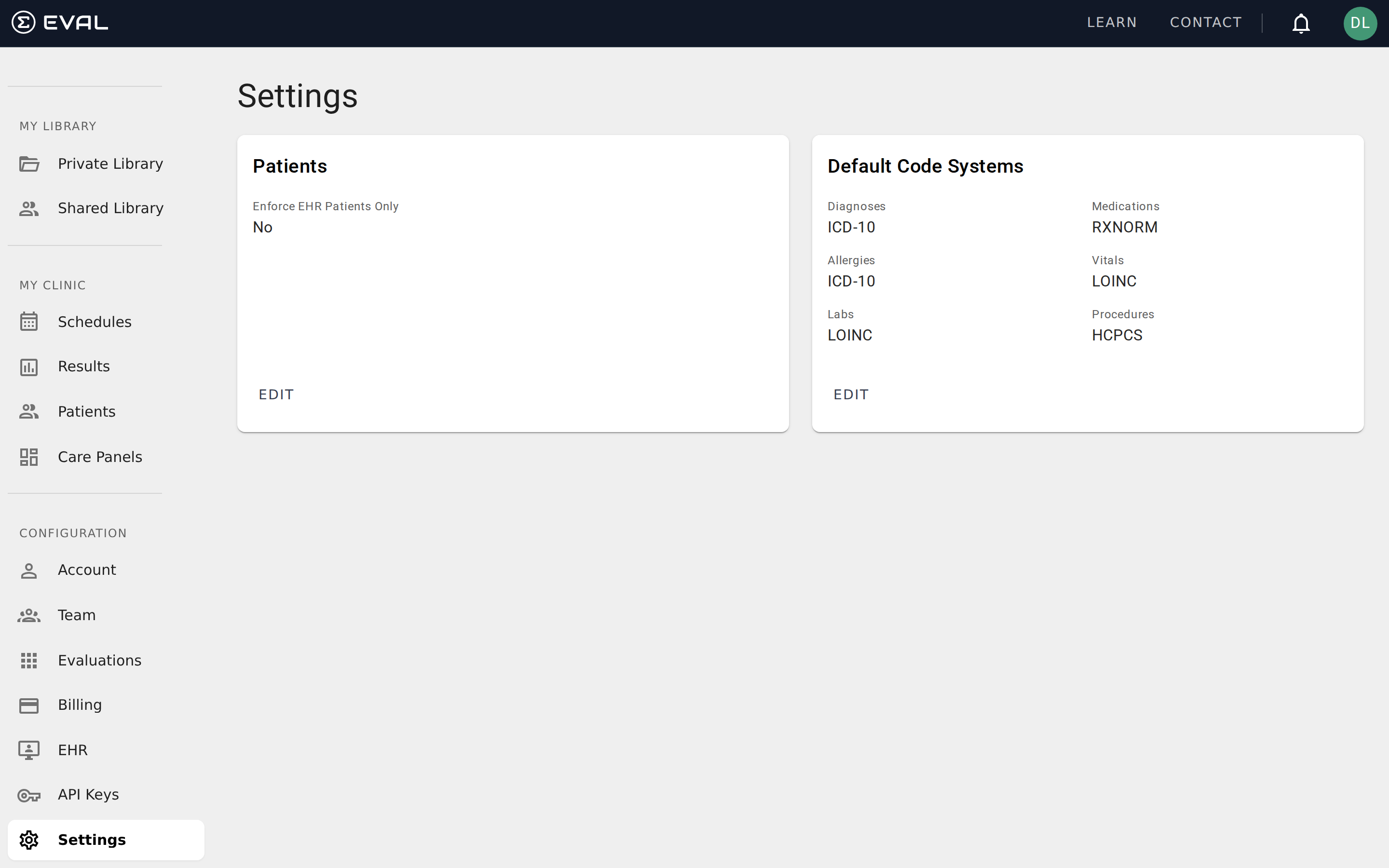Open the LEARN menu item
The image size is (1389, 868).
[x=1112, y=22]
